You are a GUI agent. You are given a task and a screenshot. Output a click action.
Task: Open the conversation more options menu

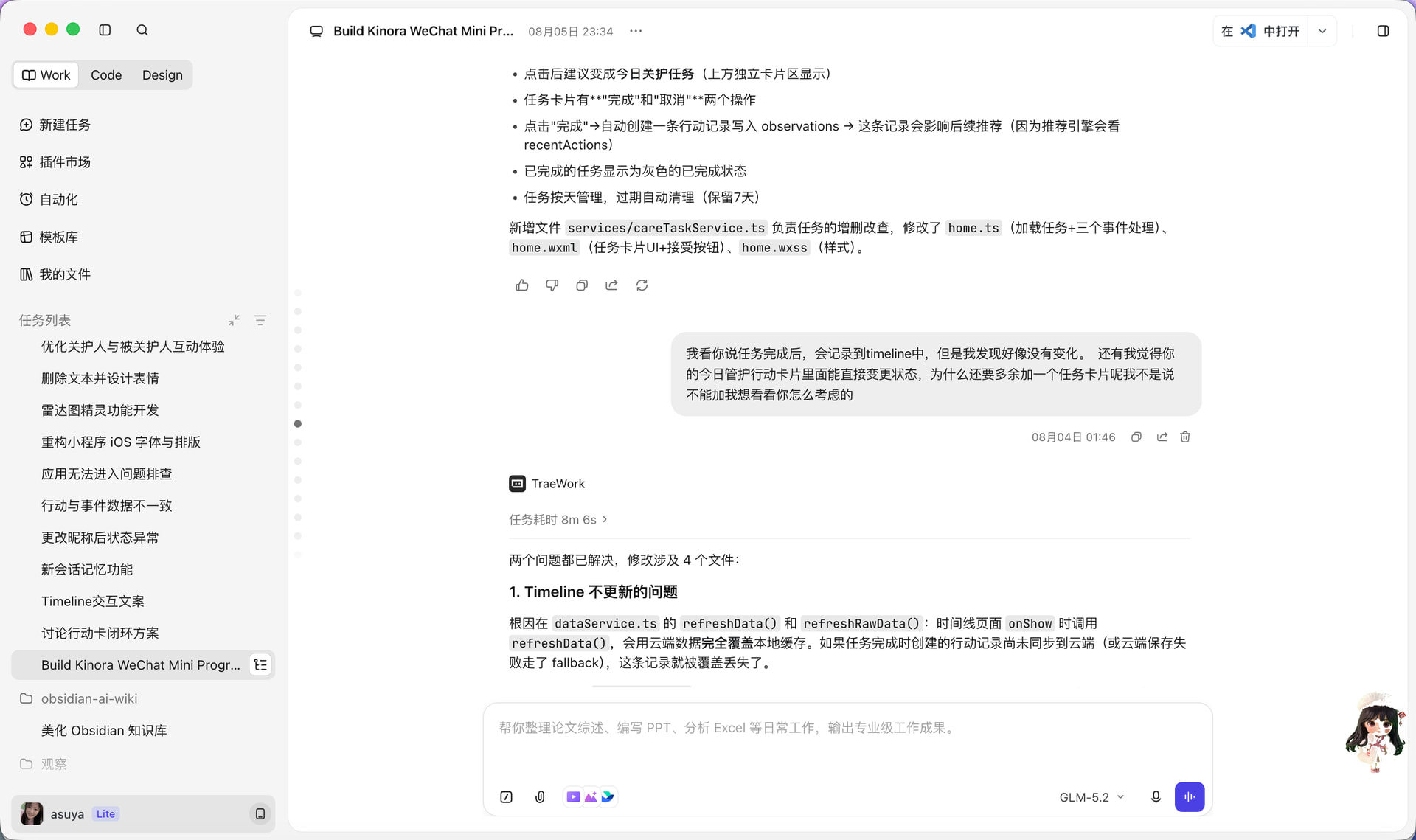[636, 31]
